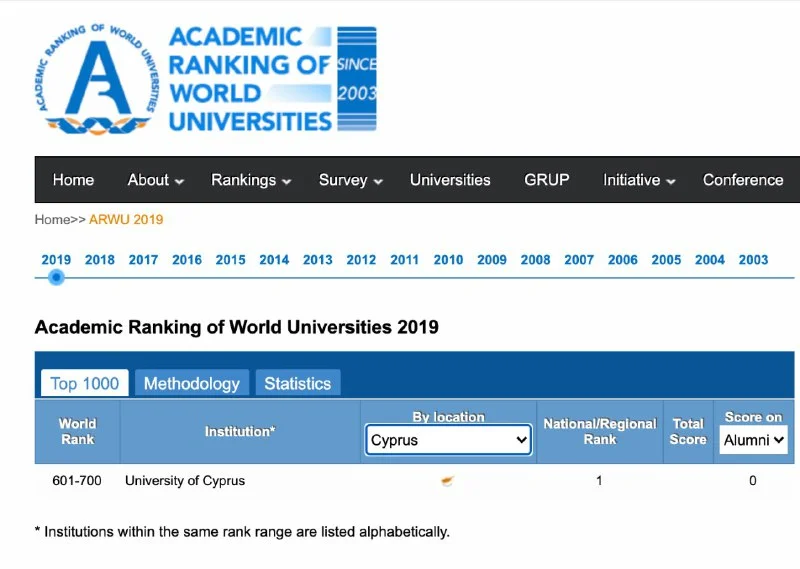Image resolution: width=800 pixels, height=569 pixels.
Task: Open the Conference page
Action: coord(742,180)
